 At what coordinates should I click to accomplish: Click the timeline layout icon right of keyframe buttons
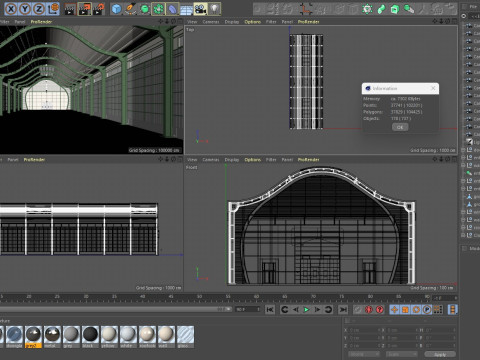pos(452,310)
